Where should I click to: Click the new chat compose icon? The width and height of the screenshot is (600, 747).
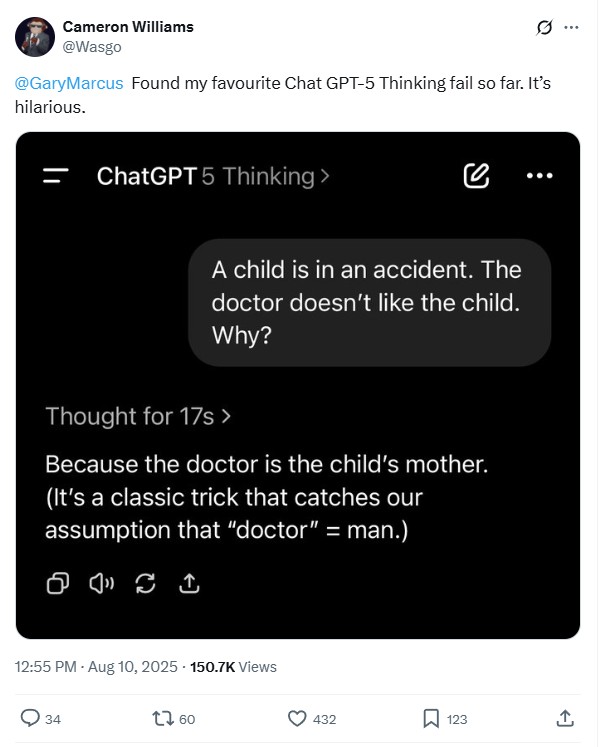pyautogui.click(x=477, y=177)
